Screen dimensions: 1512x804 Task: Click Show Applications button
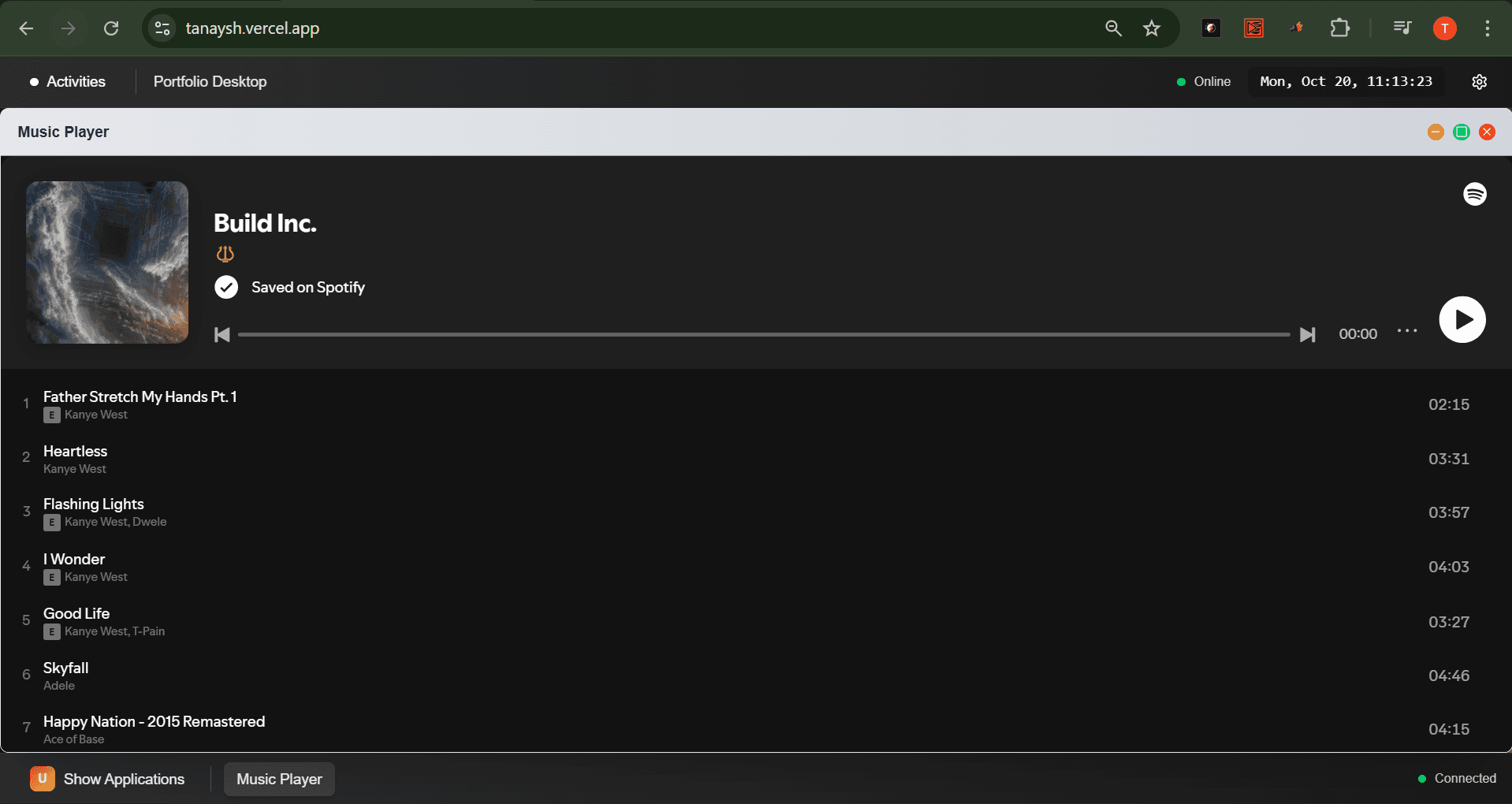point(108,779)
